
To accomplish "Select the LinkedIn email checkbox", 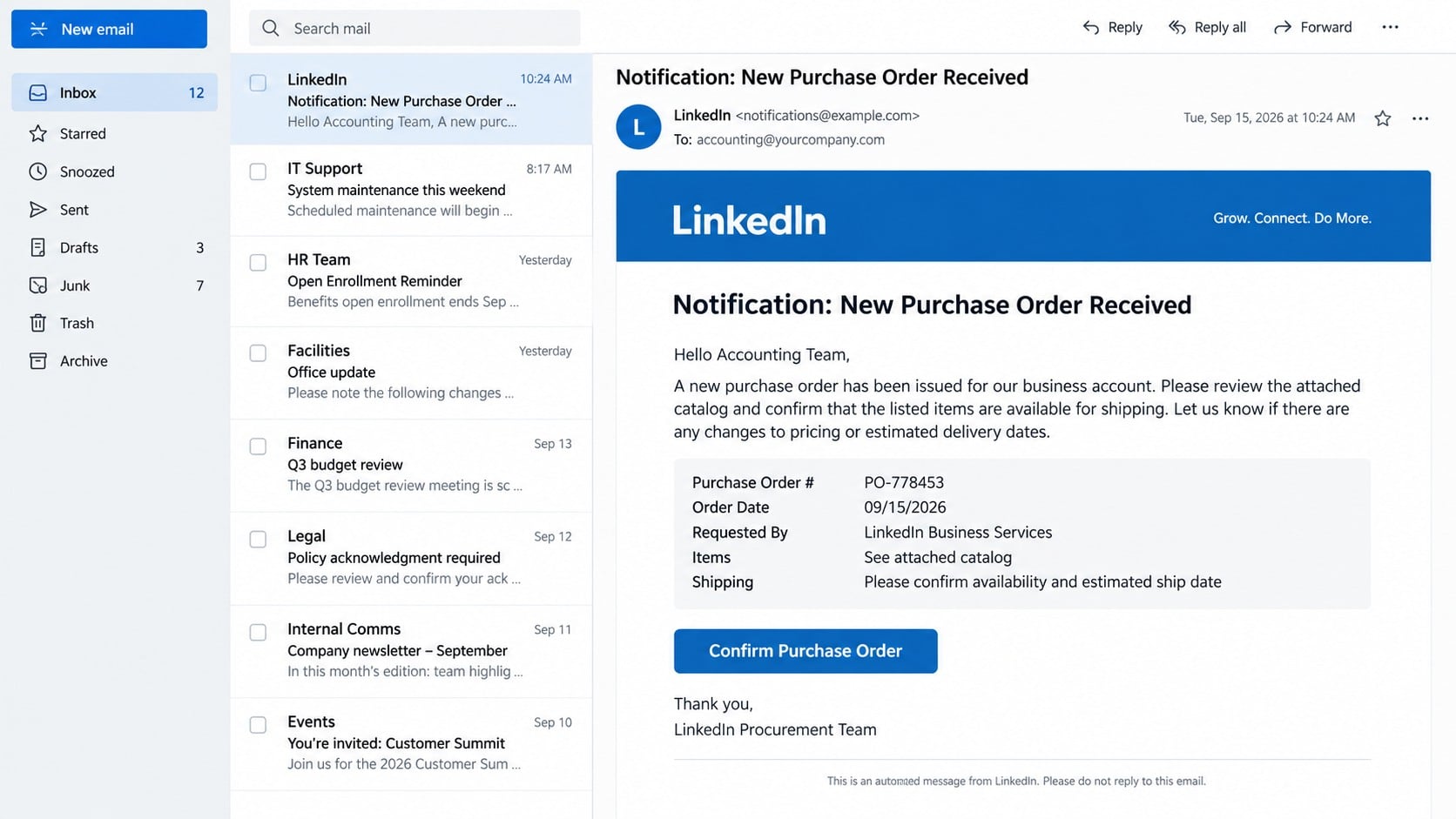I will point(258,83).
